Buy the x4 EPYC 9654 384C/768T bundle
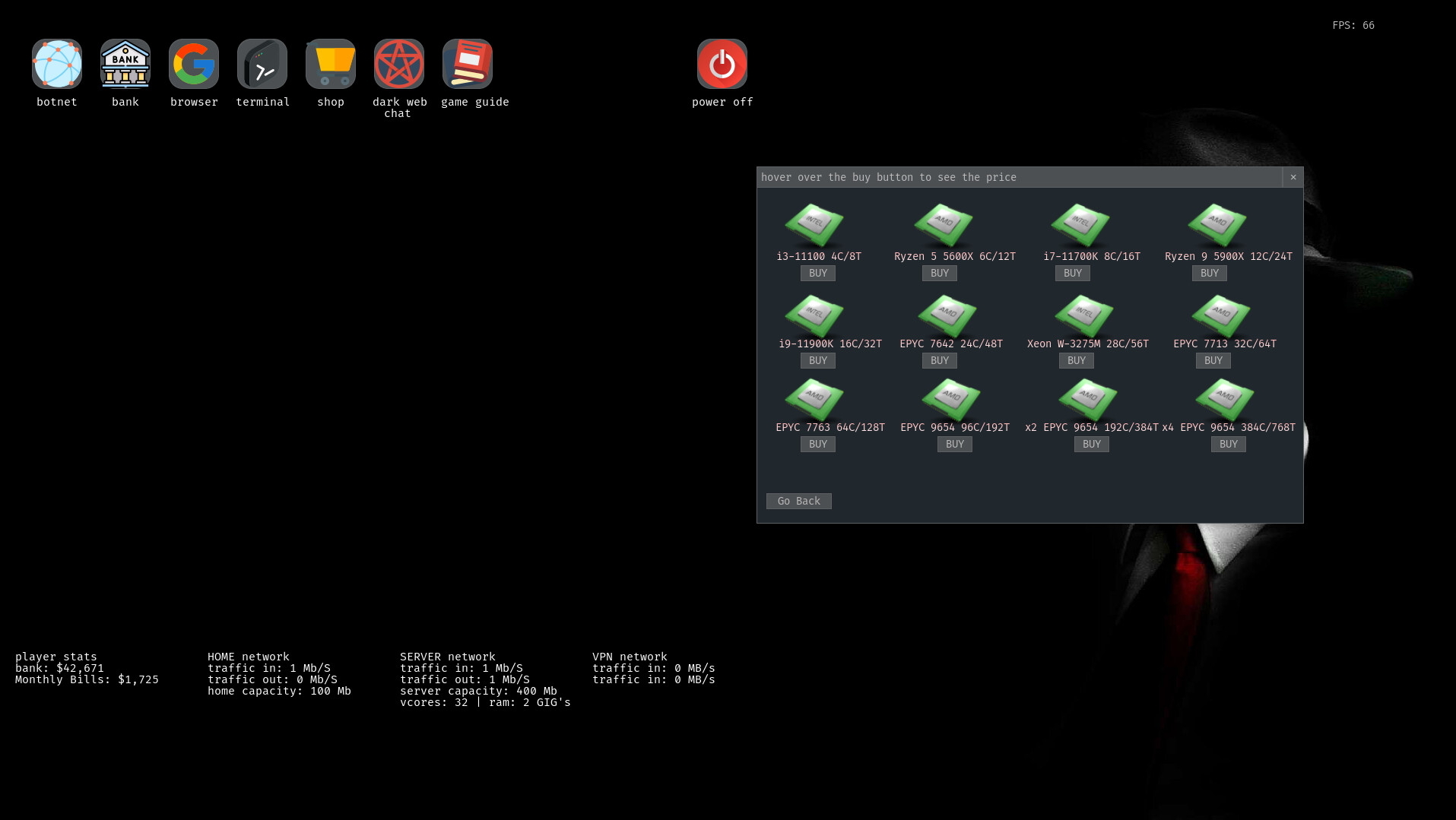Screen dimensions: 1456x820 click(1228, 444)
